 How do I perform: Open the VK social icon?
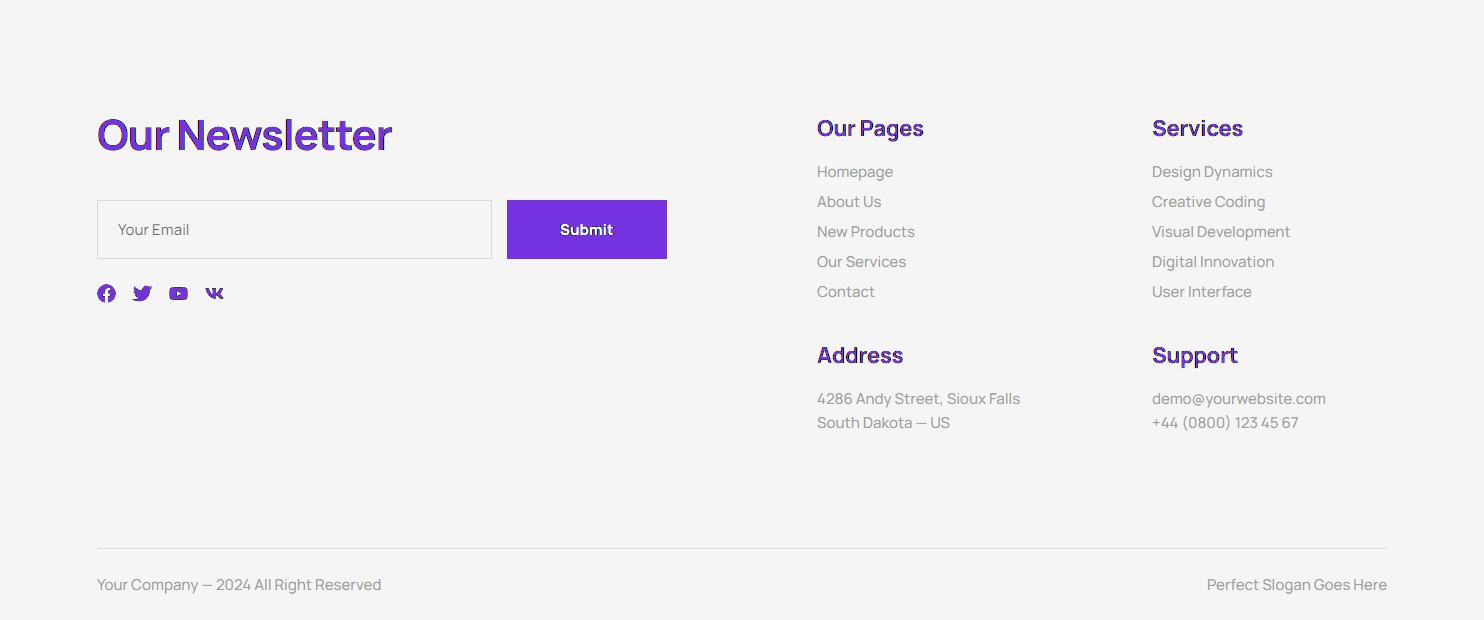pyautogui.click(x=214, y=293)
